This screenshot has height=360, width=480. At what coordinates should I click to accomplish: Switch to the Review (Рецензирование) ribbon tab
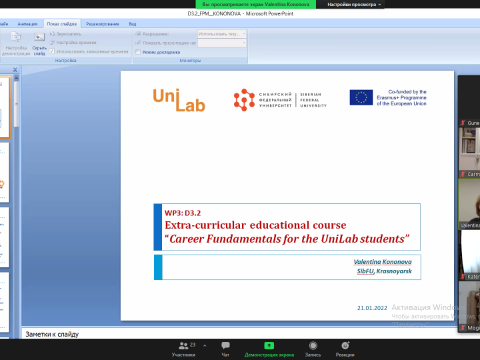pos(102,24)
